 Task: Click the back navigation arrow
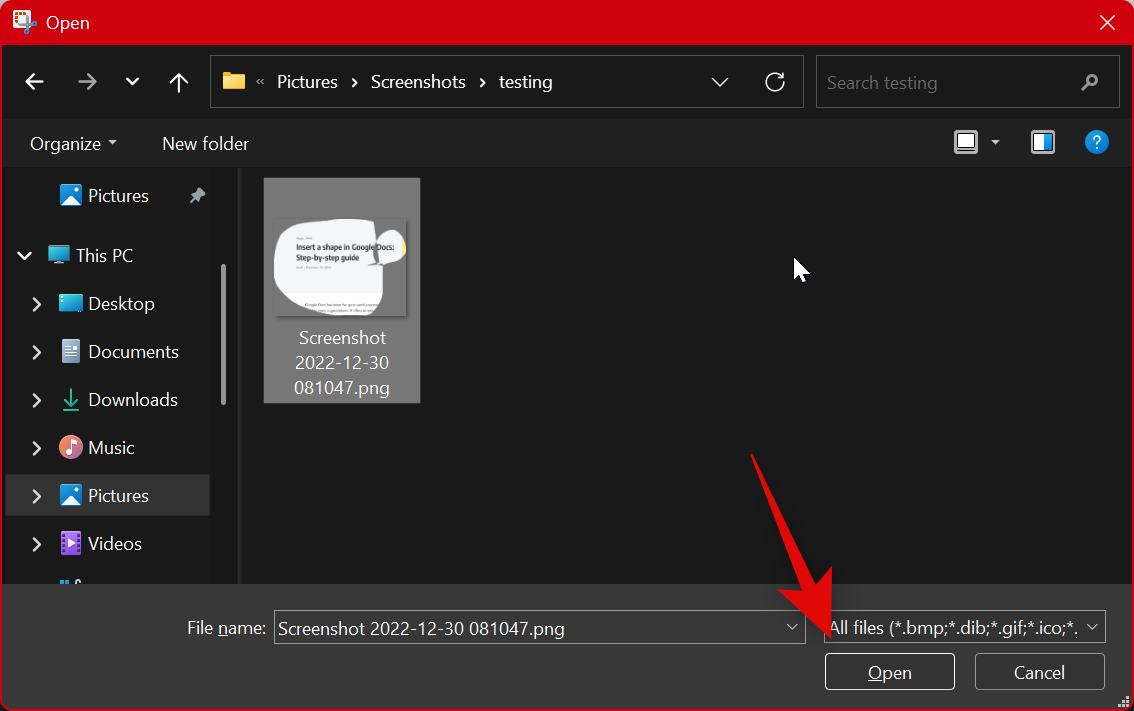pos(34,81)
